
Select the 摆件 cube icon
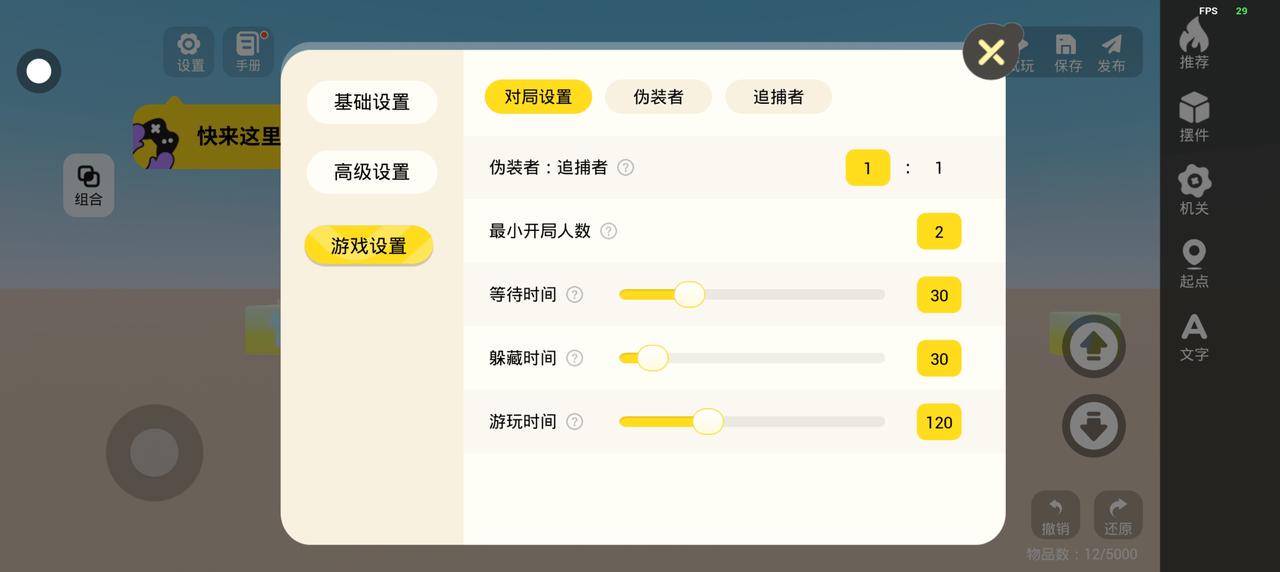coord(1194,116)
